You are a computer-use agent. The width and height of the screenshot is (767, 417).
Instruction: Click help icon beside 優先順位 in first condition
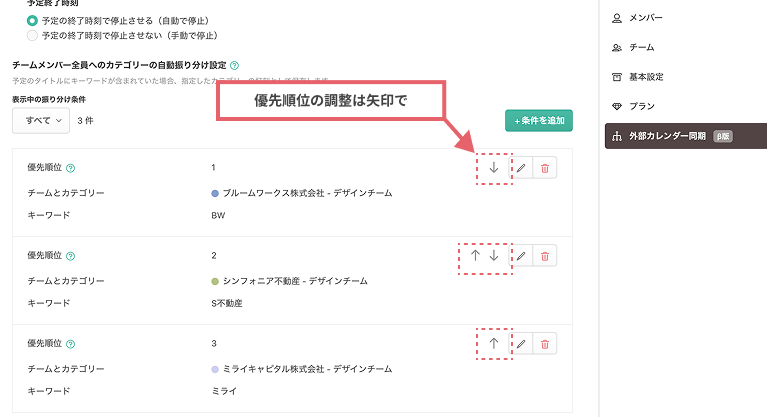tap(71, 168)
